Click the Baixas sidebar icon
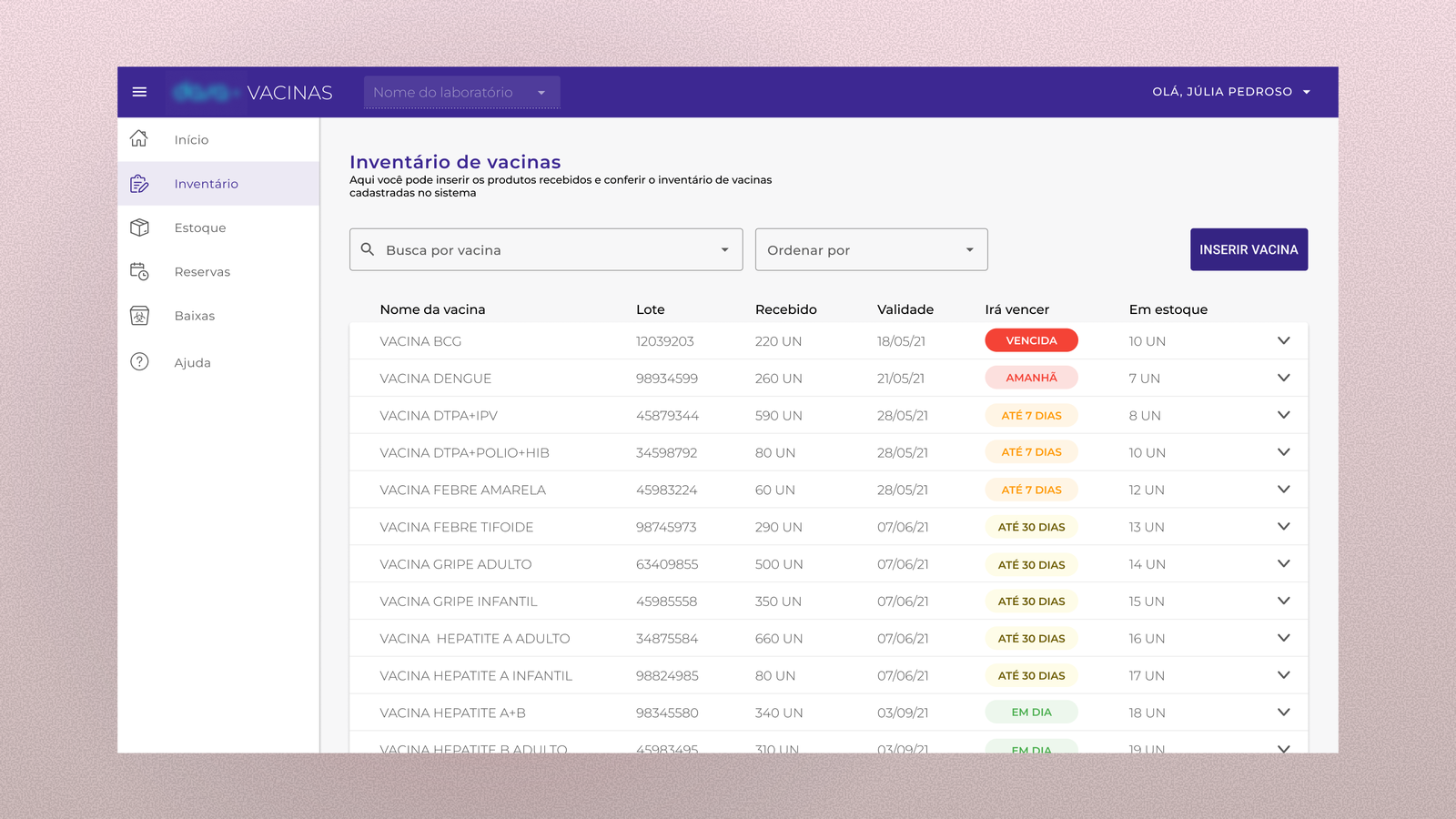Viewport: 1456px width, 819px height. pyautogui.click(x=139, y=315)
